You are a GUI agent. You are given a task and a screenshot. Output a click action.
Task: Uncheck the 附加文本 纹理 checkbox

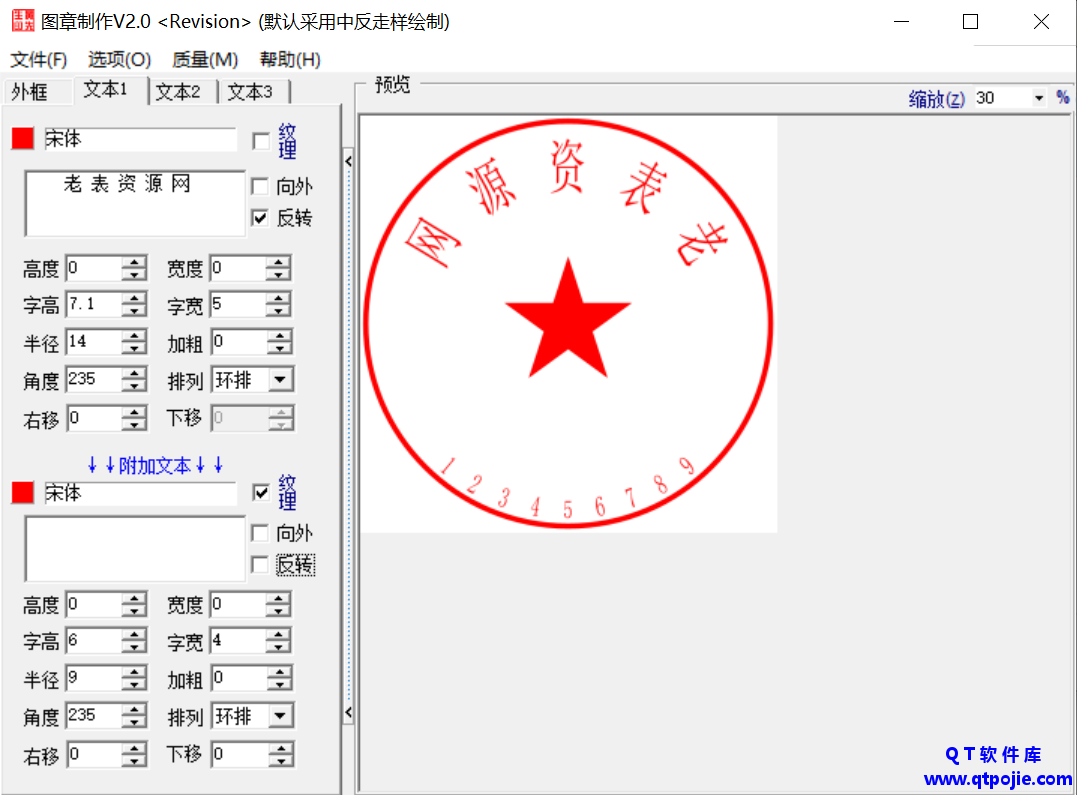(x=260, y=492)
